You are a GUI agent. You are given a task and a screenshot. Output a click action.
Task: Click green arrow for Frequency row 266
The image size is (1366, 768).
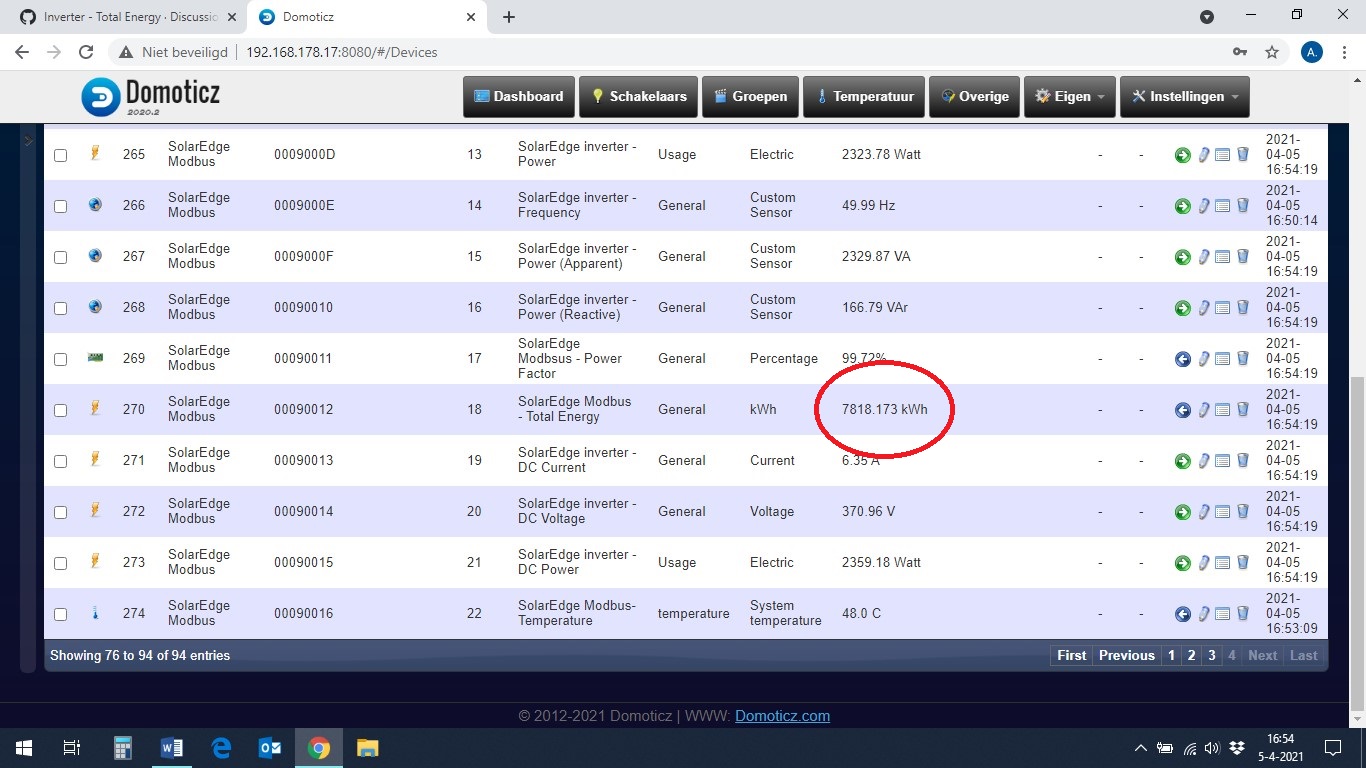click(x=1183, y=206)
